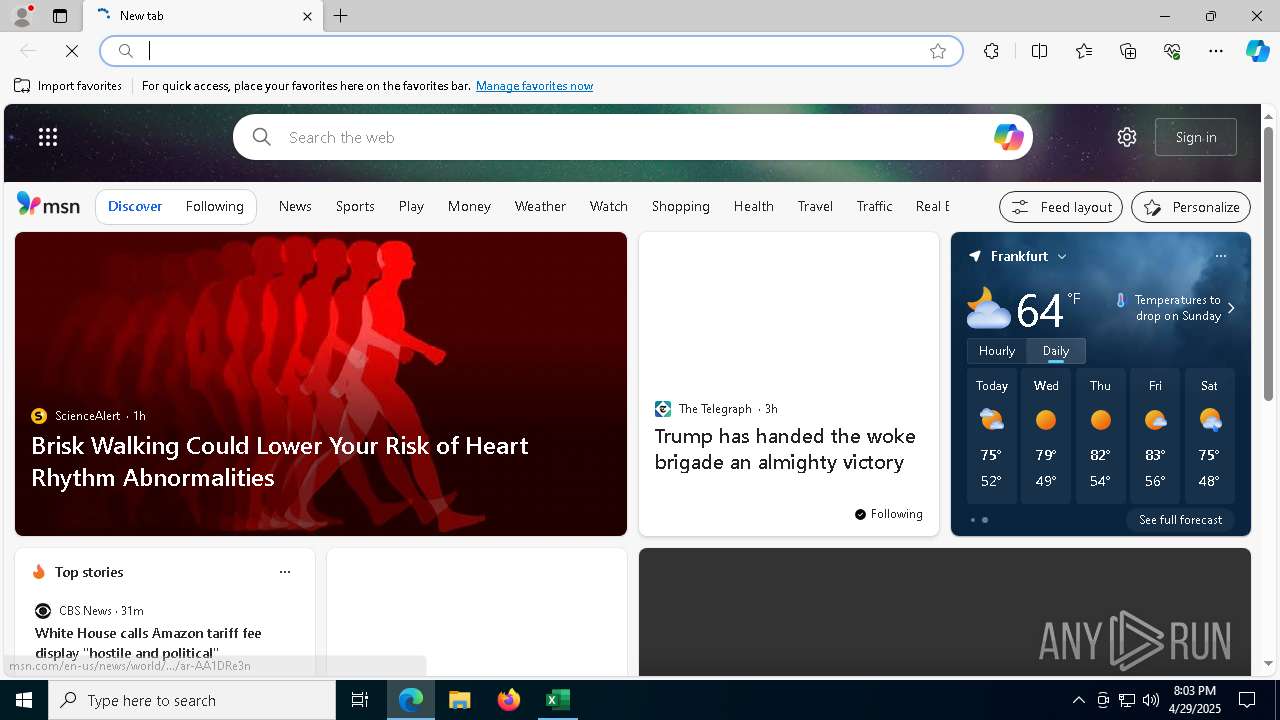Image resolution: width=1280 pixels, height=720 pixels.
Task: Click Import favorites
Action: pyautogui.click(x=68, y=86)
